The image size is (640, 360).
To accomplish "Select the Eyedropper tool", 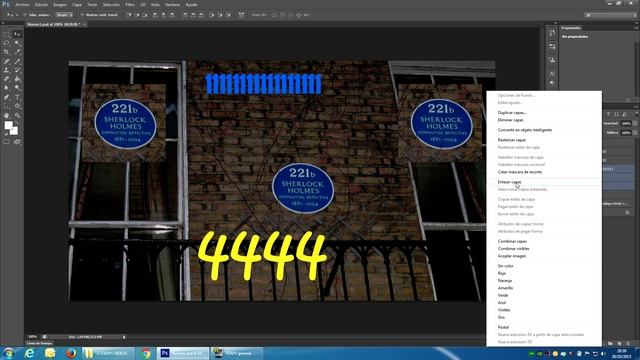I will point(17,52).
